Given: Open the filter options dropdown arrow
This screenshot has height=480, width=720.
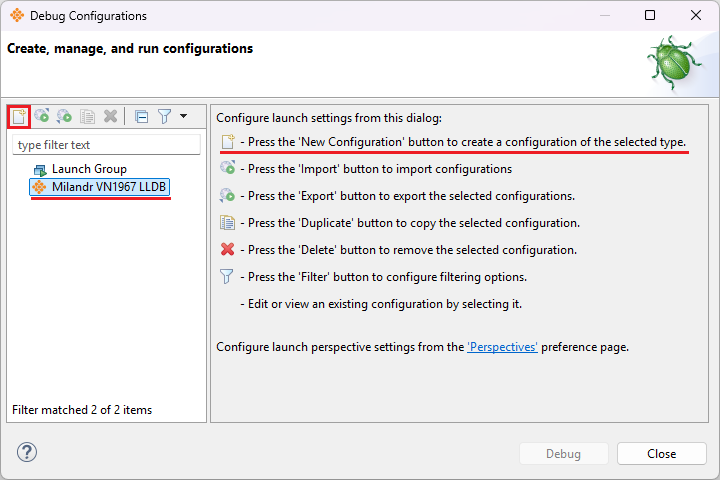Looking at the screenshot, I should click(184, 116).
